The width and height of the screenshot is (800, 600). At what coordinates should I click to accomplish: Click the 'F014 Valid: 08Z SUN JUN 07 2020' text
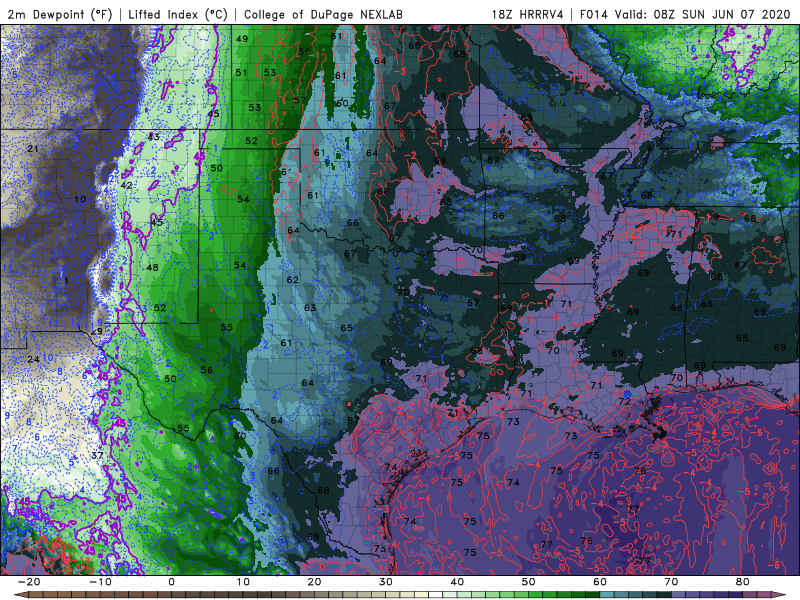(x=685, y=14)
